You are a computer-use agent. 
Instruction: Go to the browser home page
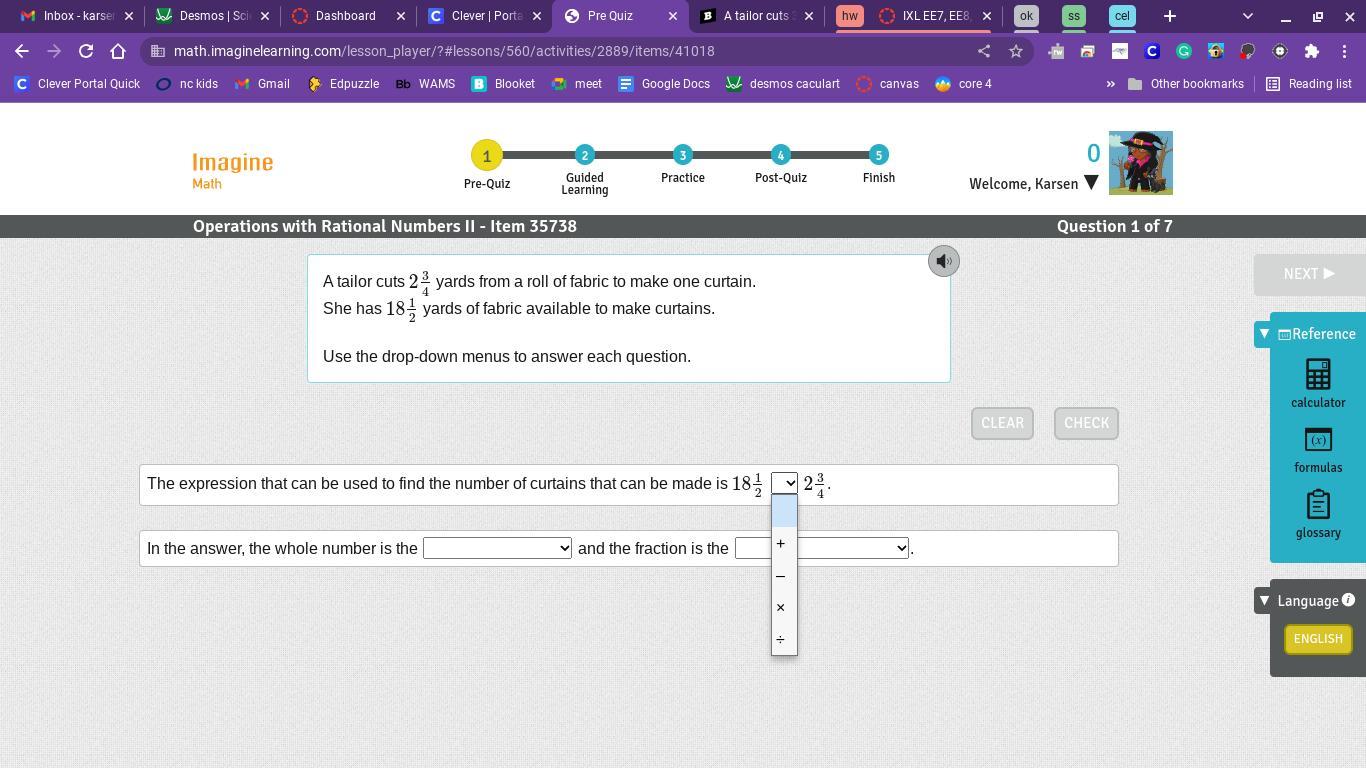(x=118, y=51)
